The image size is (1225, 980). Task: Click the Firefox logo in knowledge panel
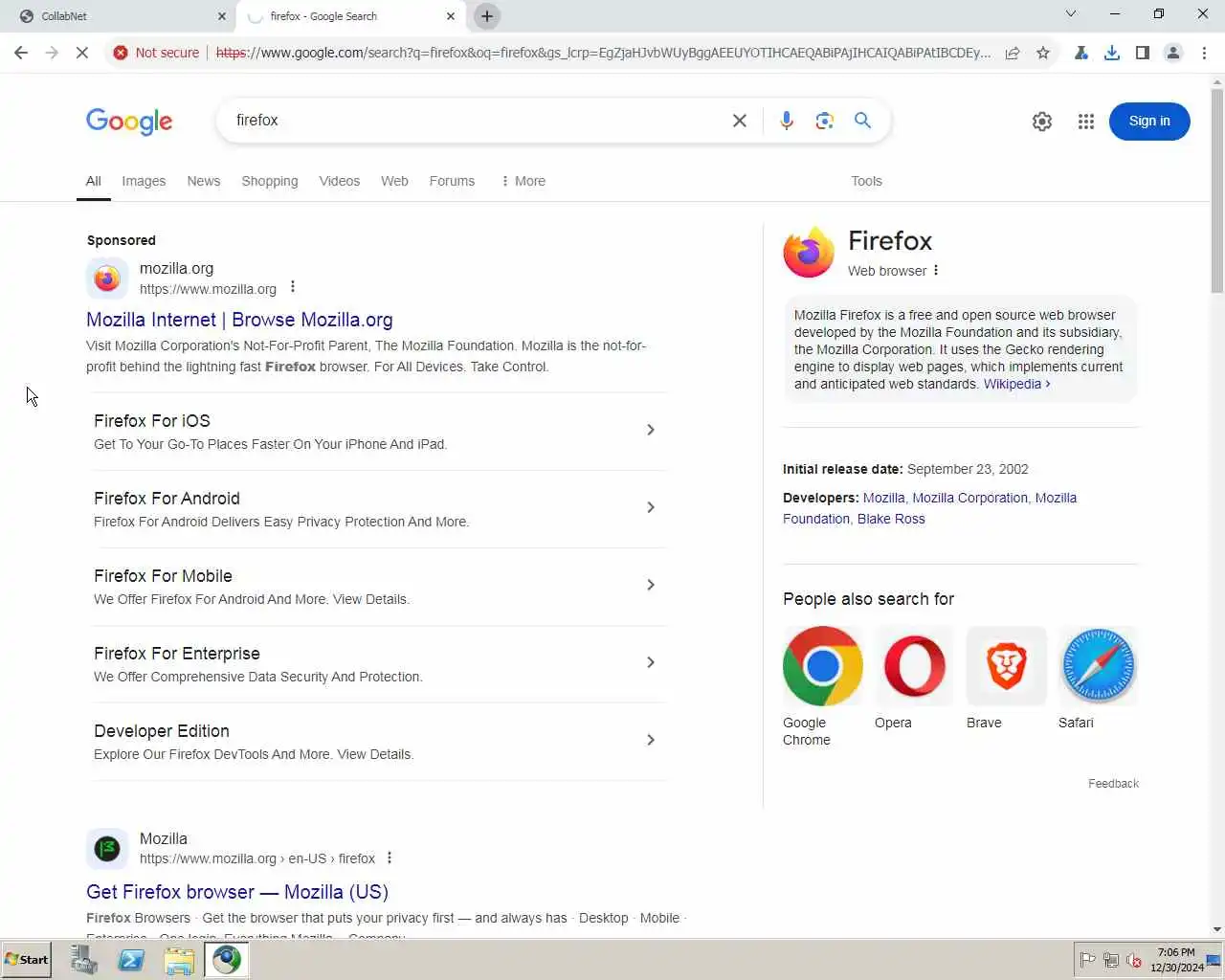[x=809, y=253]
